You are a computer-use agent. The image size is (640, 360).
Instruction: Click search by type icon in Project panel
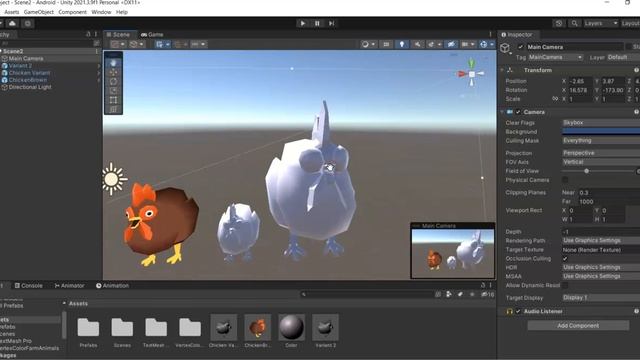pos(449,294)
